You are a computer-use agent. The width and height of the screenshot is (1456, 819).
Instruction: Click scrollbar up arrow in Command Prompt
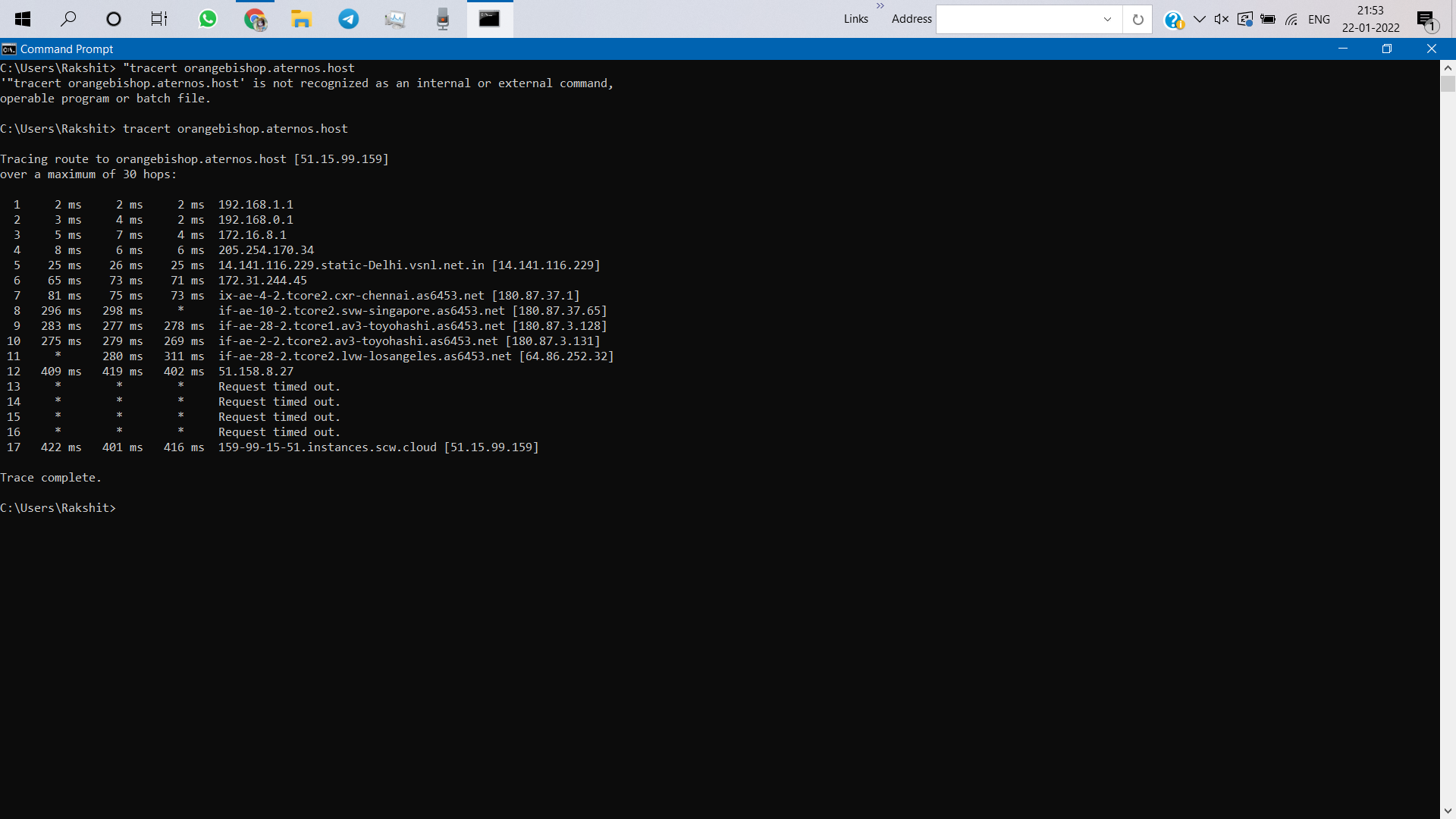tap(1448, 67)
